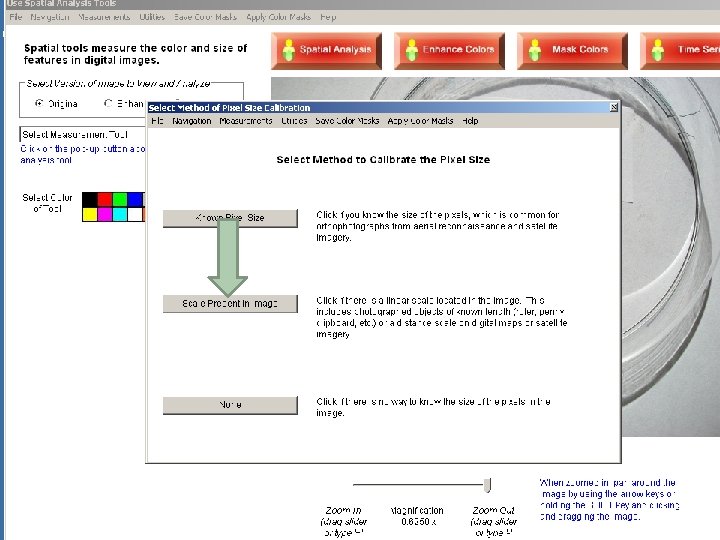Open Navigation menu in main window
The height and width of the screenshot is (540, 720).
pos(50,17)
